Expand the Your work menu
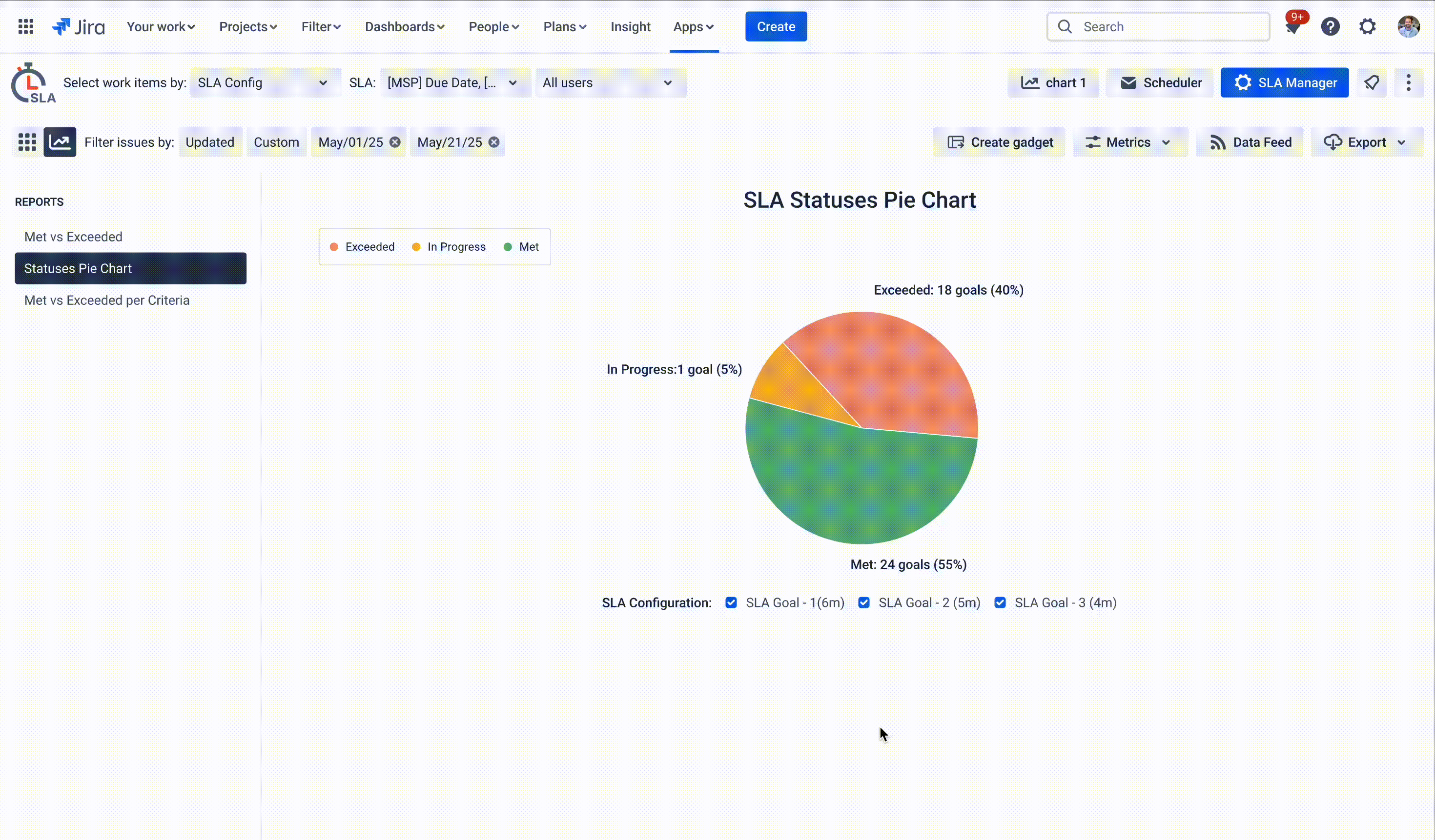Image resolution: width=1435 pixels, height=840 pixels. [161, 27]
